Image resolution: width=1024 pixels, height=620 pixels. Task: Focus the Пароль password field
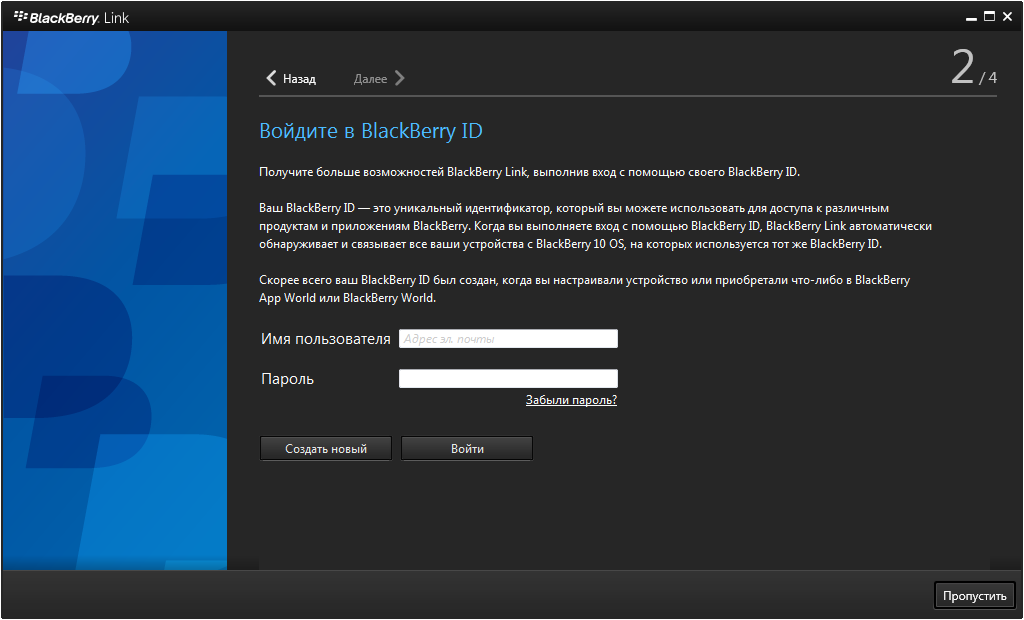508,378
